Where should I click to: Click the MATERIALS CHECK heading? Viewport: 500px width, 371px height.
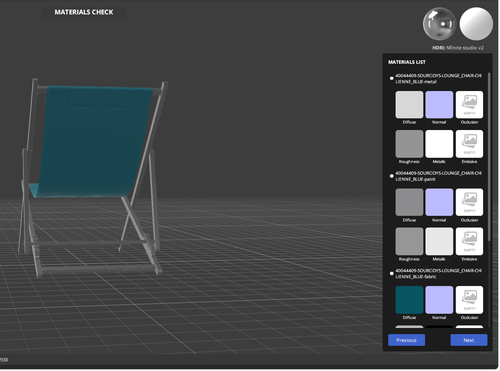84,12
